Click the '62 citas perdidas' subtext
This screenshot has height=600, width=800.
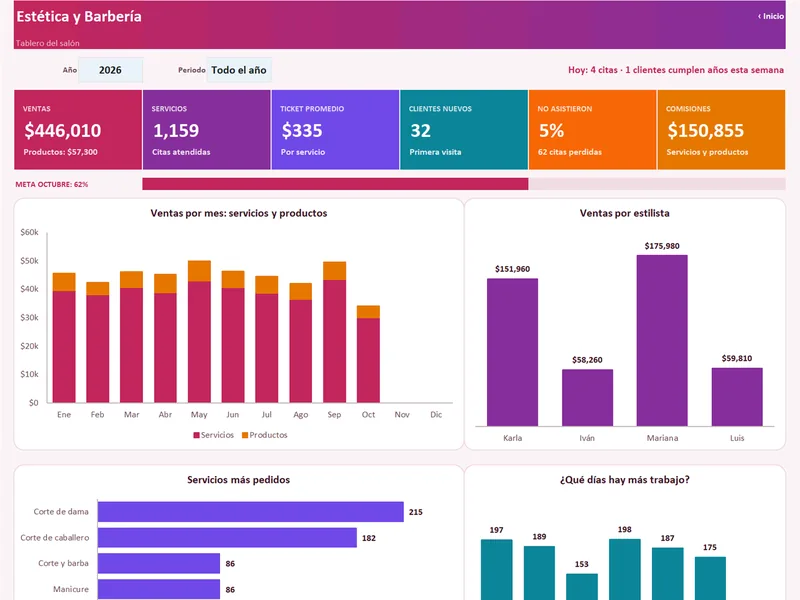pos(569,152)
